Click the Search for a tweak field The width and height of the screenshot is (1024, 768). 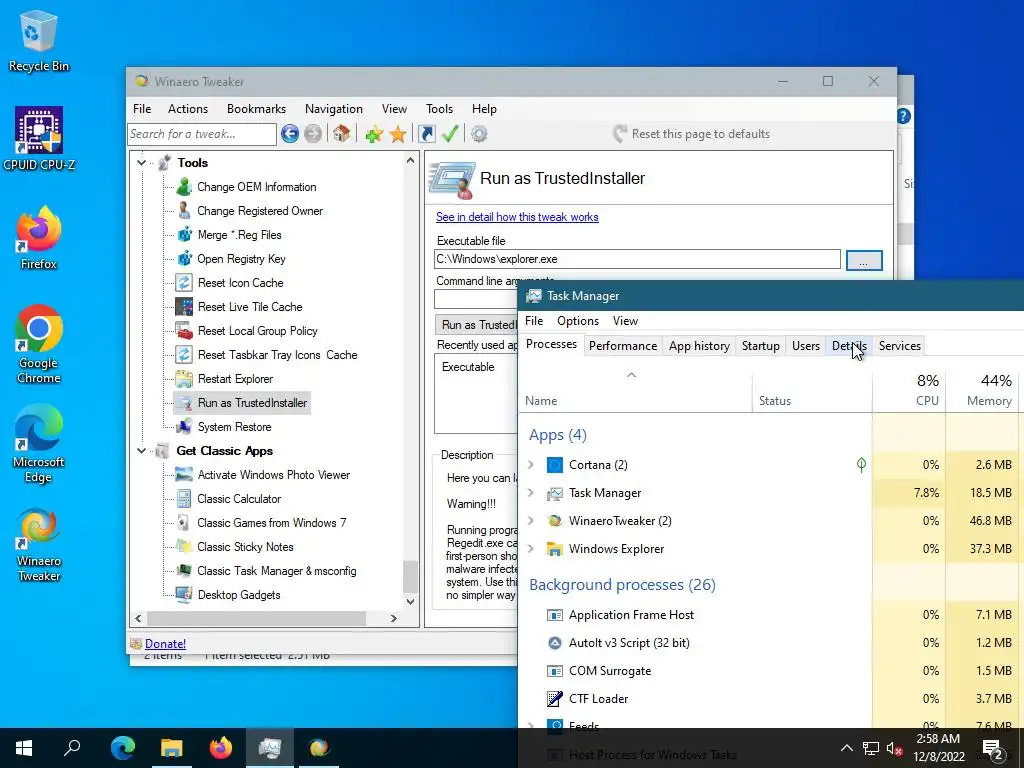click(202, 134)
